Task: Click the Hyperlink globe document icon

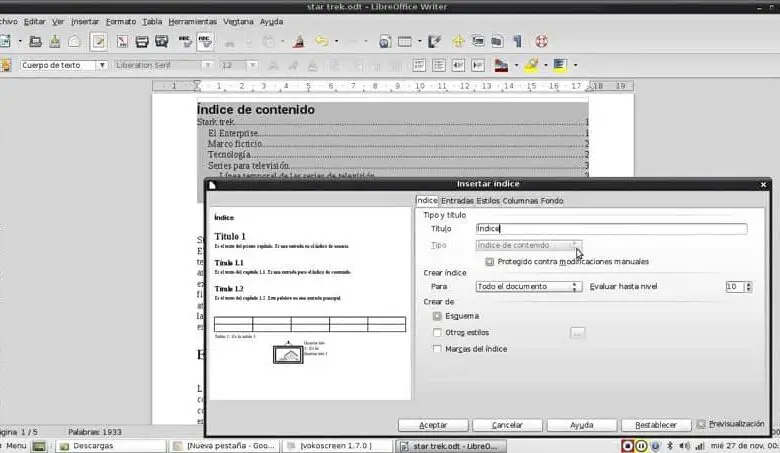Action: (x=385, y=42)
